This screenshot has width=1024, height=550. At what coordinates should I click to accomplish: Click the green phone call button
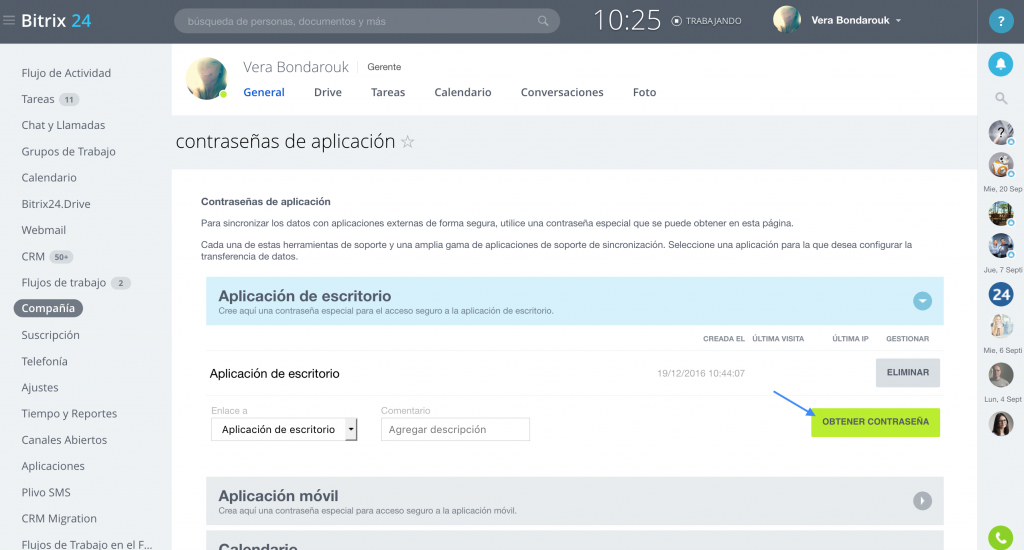[x=1000, y=538]
